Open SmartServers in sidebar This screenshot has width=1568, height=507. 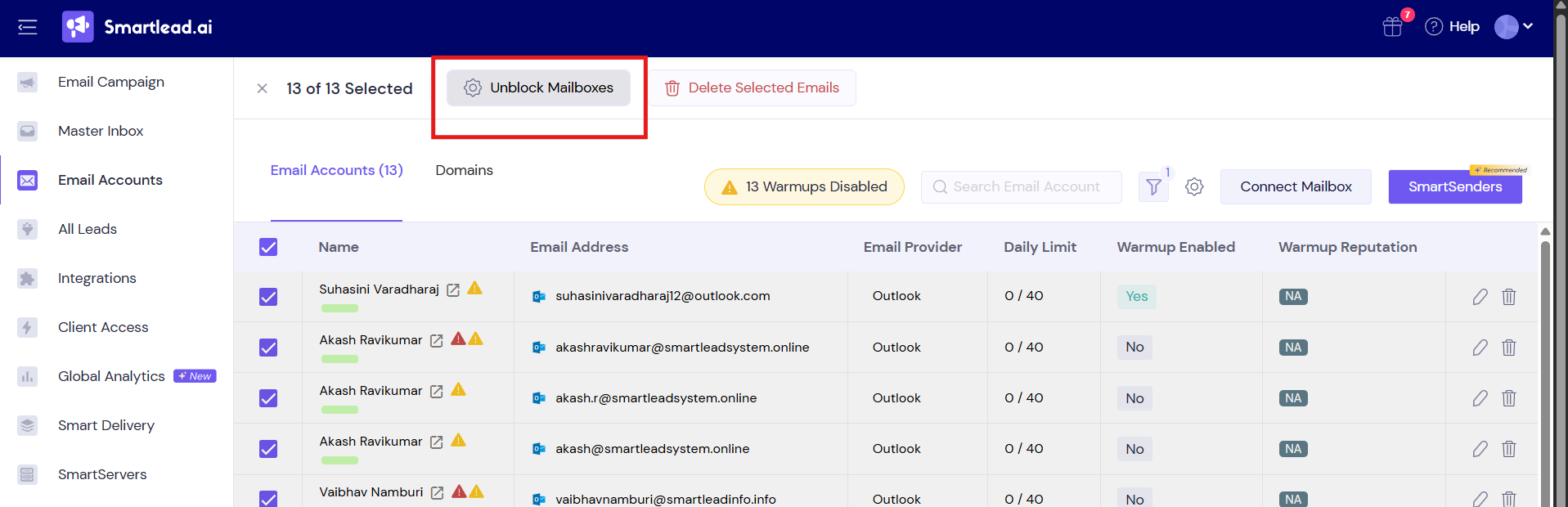(x=102, y=474)
